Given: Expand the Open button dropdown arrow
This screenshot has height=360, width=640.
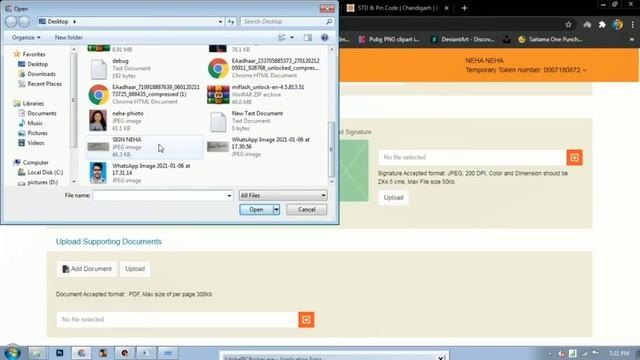Looking at the screenshot, I should (x=276, y=209).
